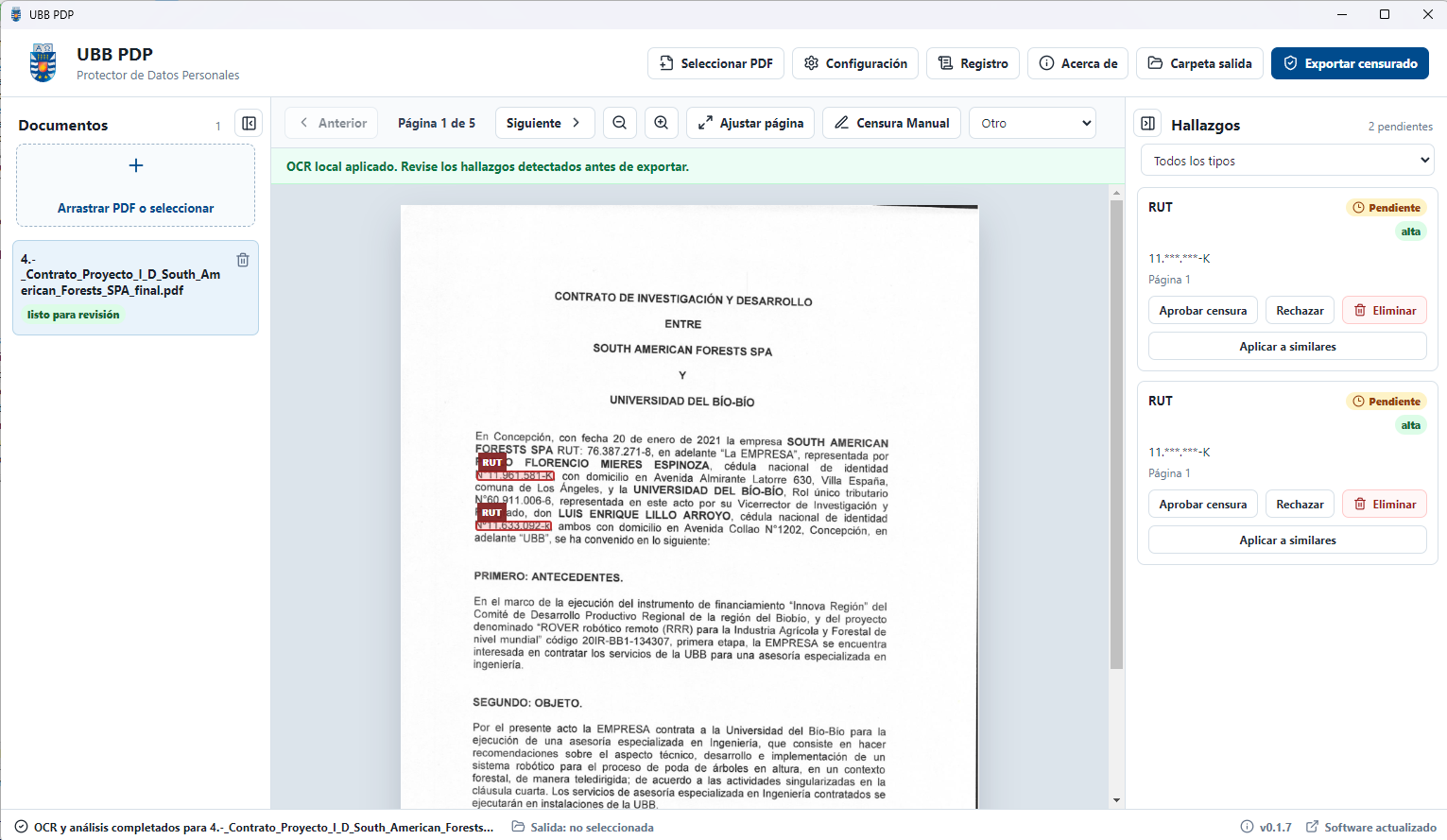Collapse the Hallazgos panel icon
1447x840 pixels.
tap(1148, 124)
